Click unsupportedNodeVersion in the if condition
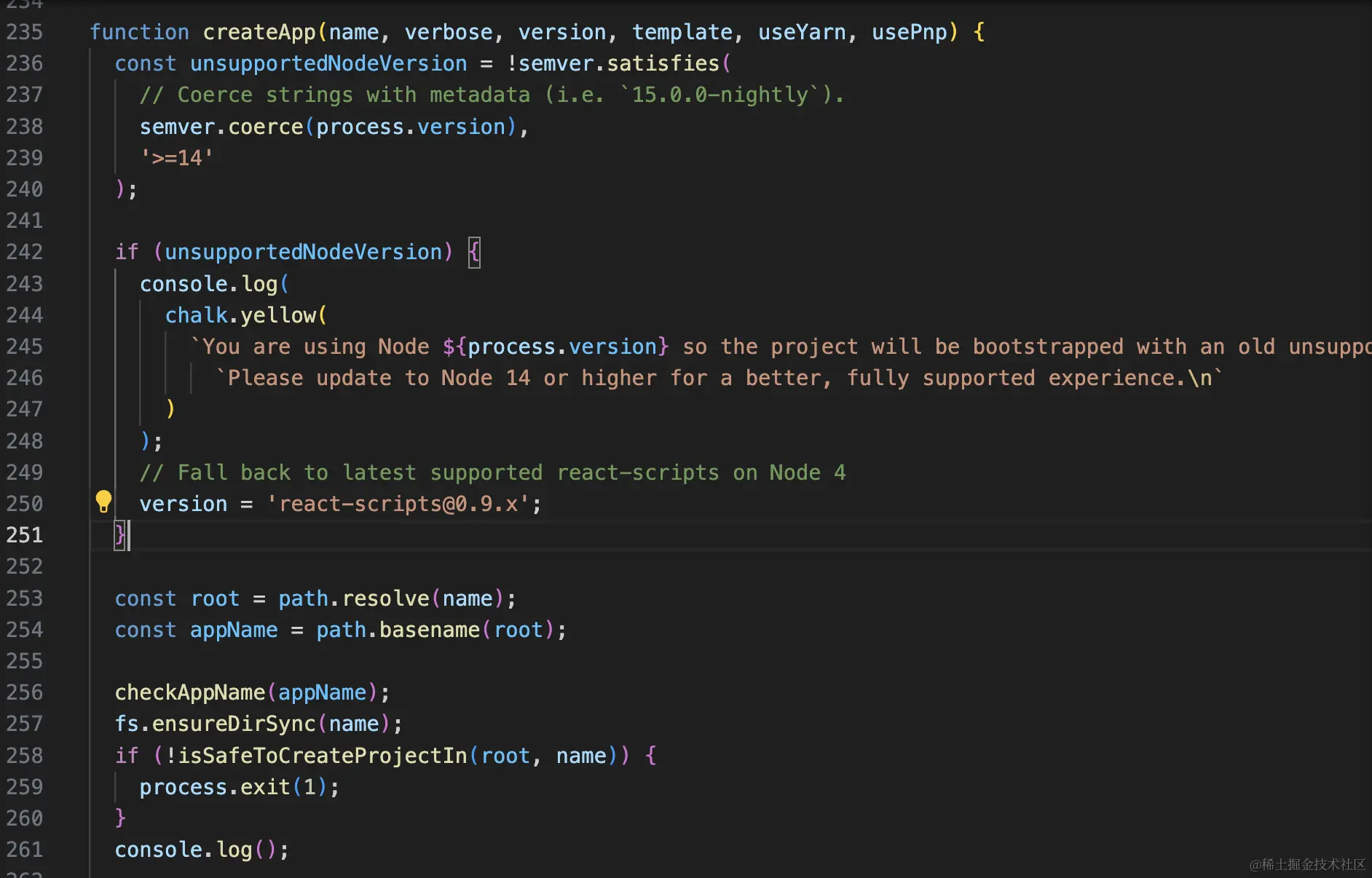Image resolution: width=1372 pixels, height=878 pixels. [304, 252]
